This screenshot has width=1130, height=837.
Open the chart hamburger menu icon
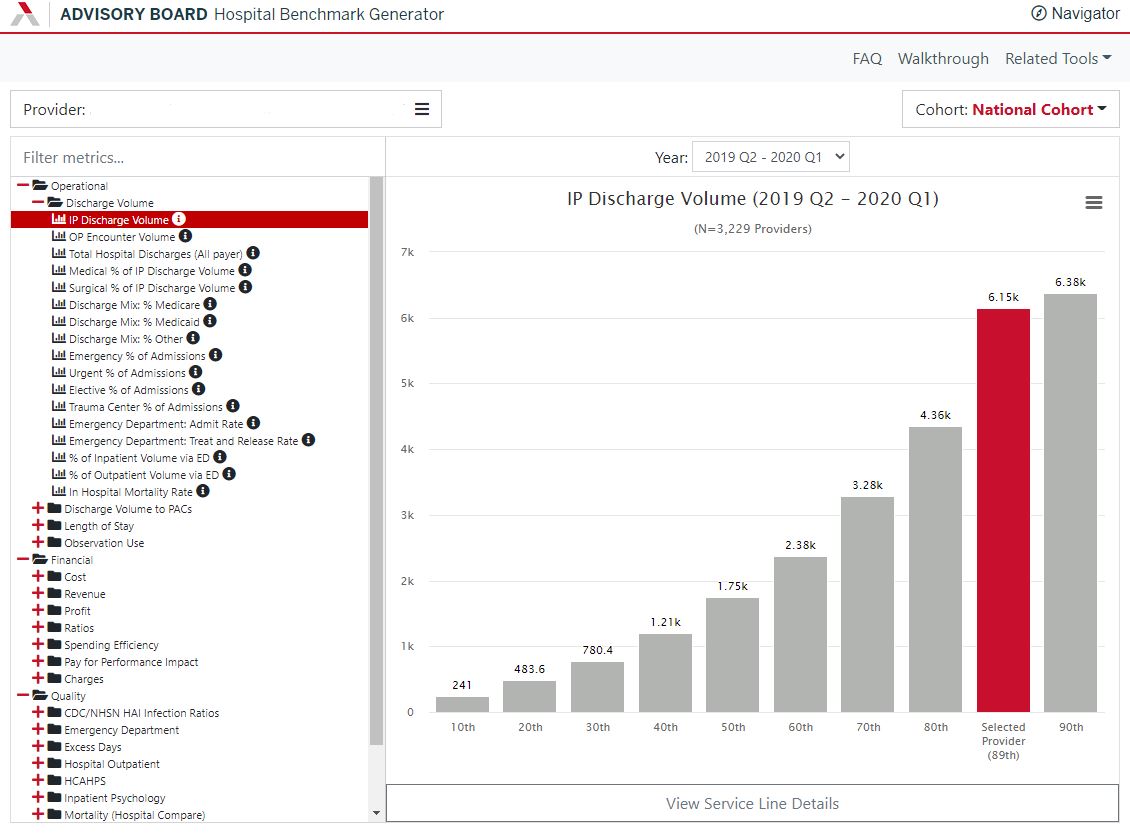1094,203
